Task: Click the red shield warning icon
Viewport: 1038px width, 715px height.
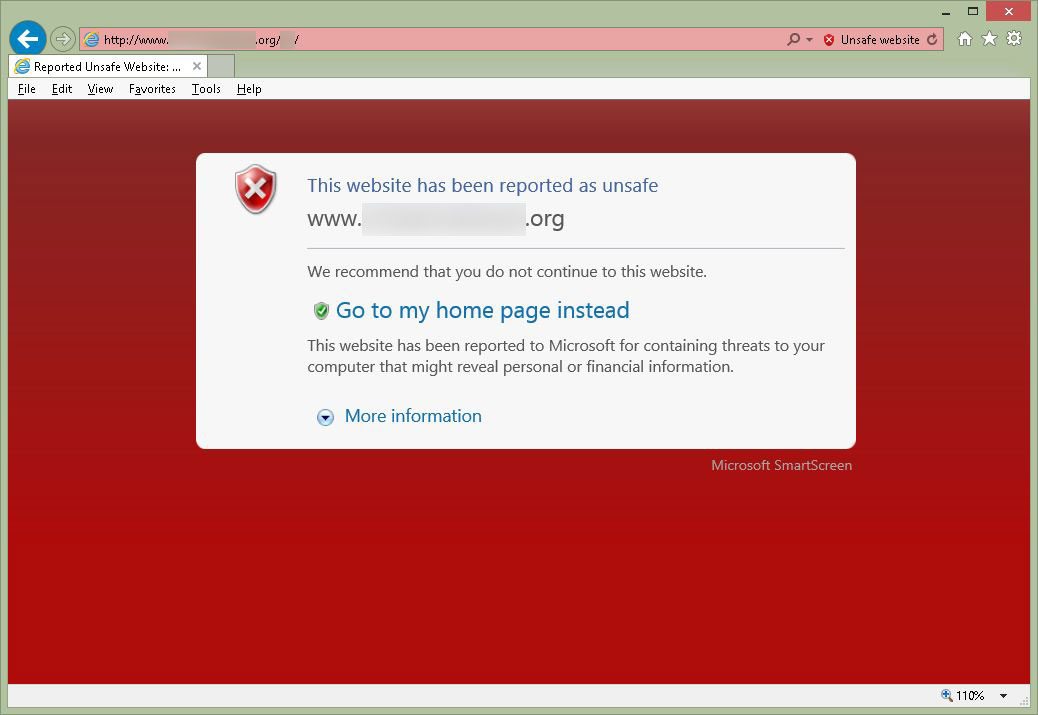Action: click(256, 189)
